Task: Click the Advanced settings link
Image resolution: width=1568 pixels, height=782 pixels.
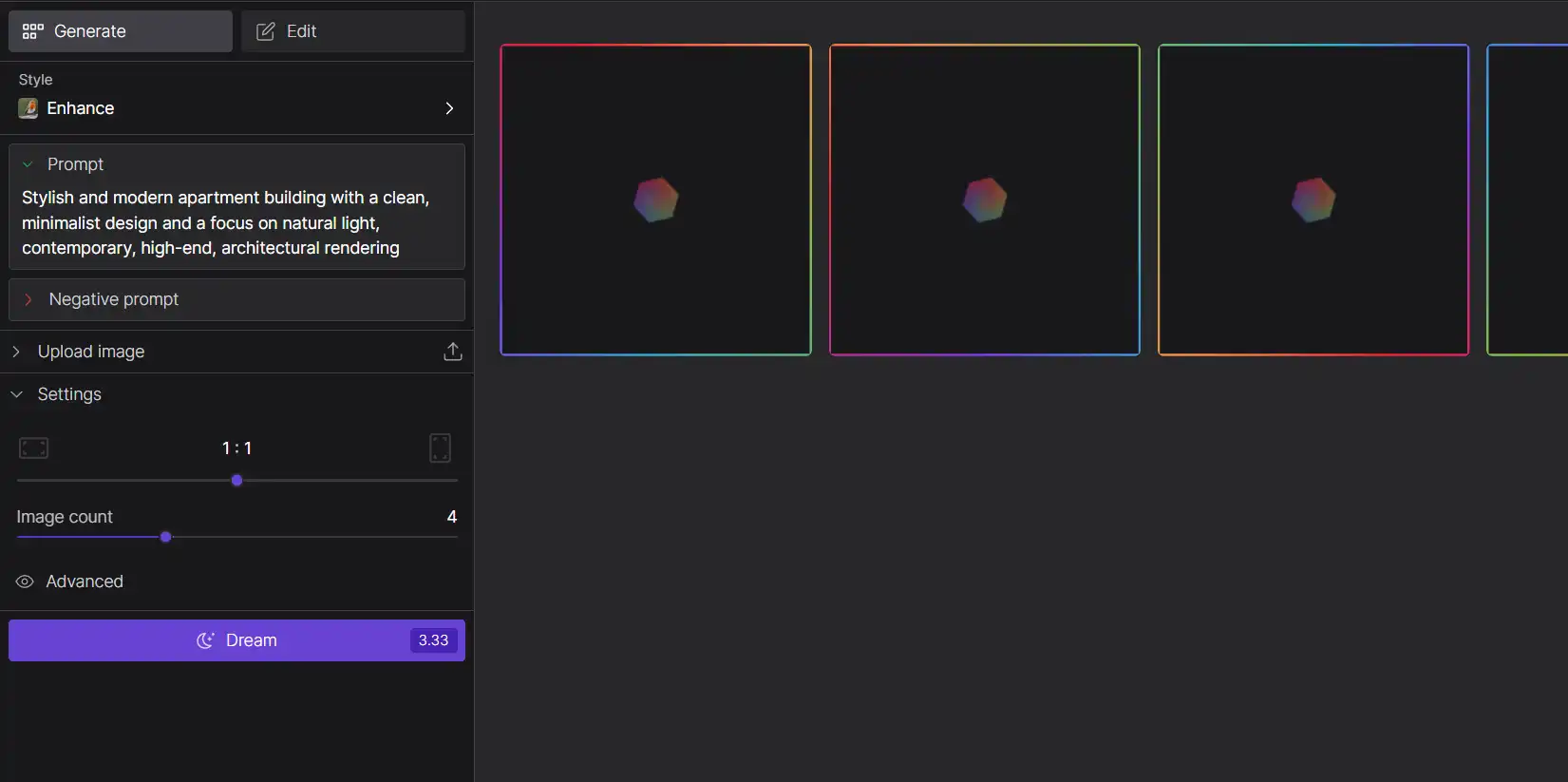Action: [x=85, y=582]
